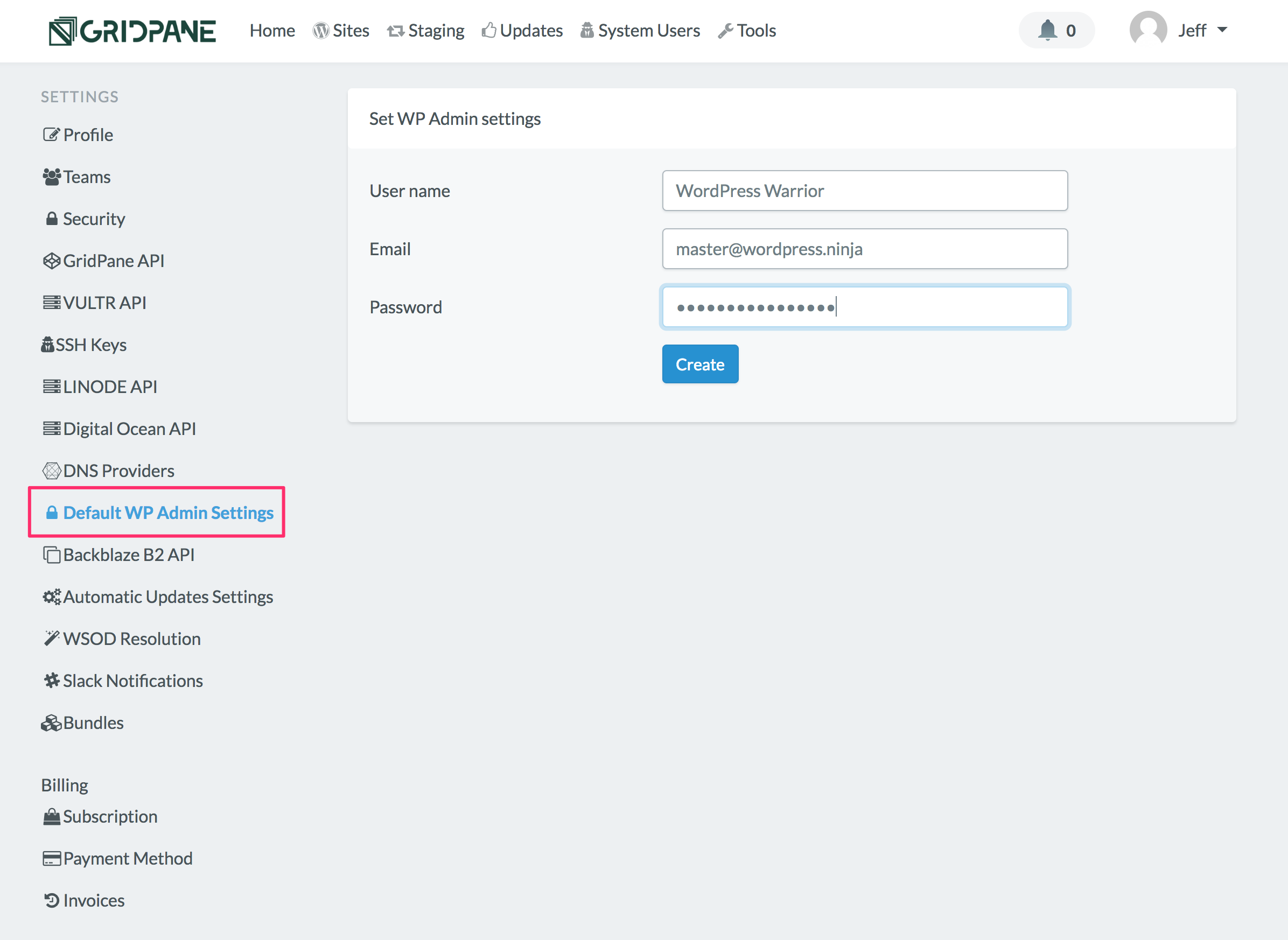Screen dimensions: 1288x940
Task: Click the Email input field
Action: (865, 249)
